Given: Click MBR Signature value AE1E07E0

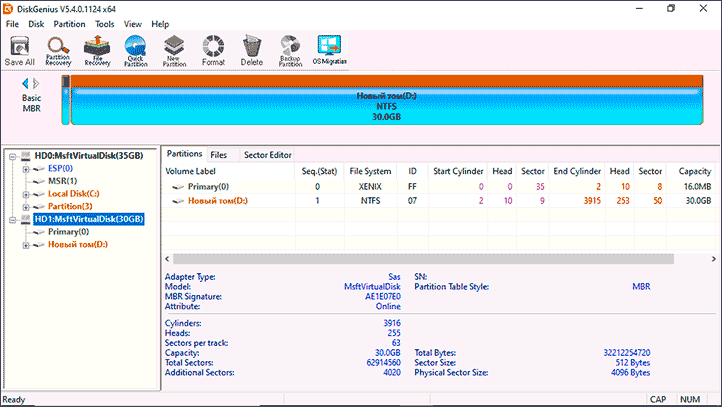Looking at the screenshot, I should pyautogui.click(x=383, y=297).
